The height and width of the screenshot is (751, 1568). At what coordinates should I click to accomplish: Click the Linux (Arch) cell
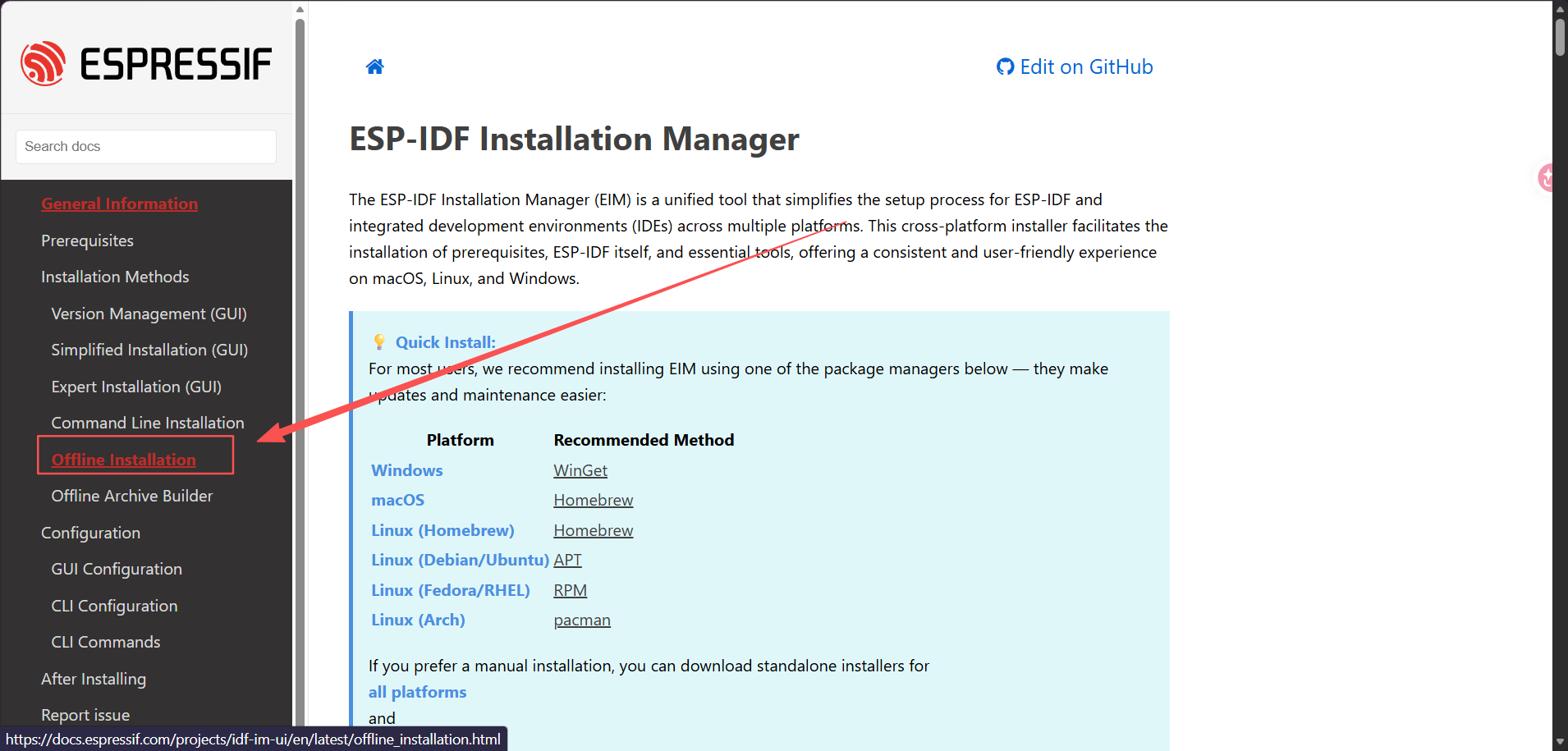[x=418, y=620]
